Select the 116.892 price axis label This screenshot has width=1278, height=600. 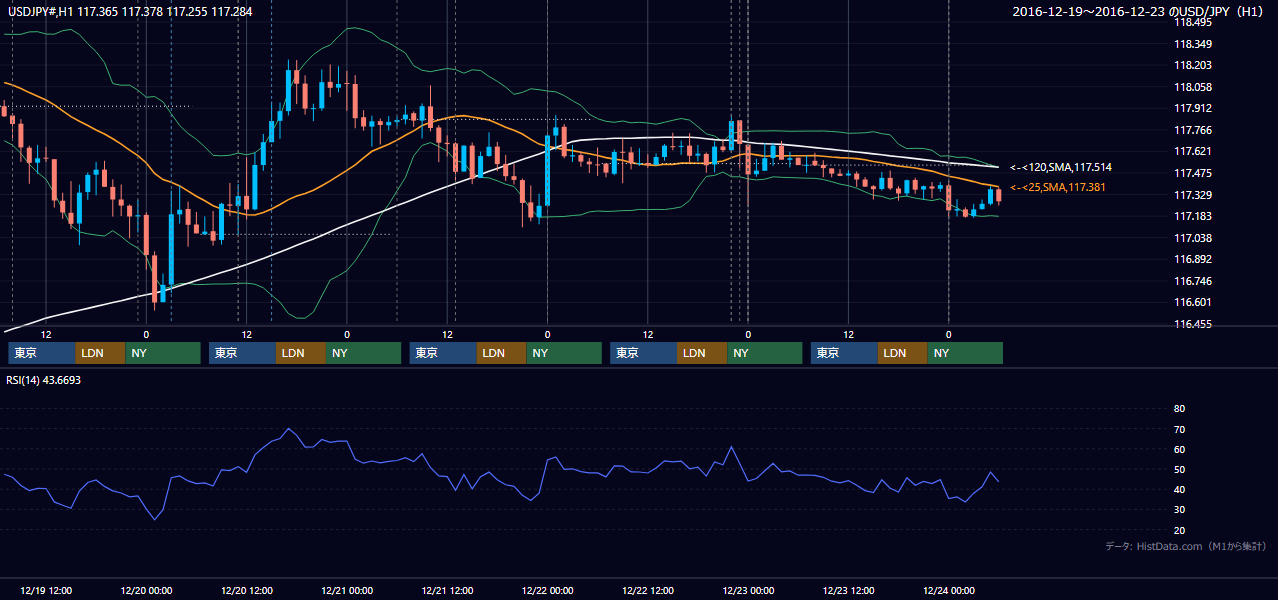tap(1193, 259)
